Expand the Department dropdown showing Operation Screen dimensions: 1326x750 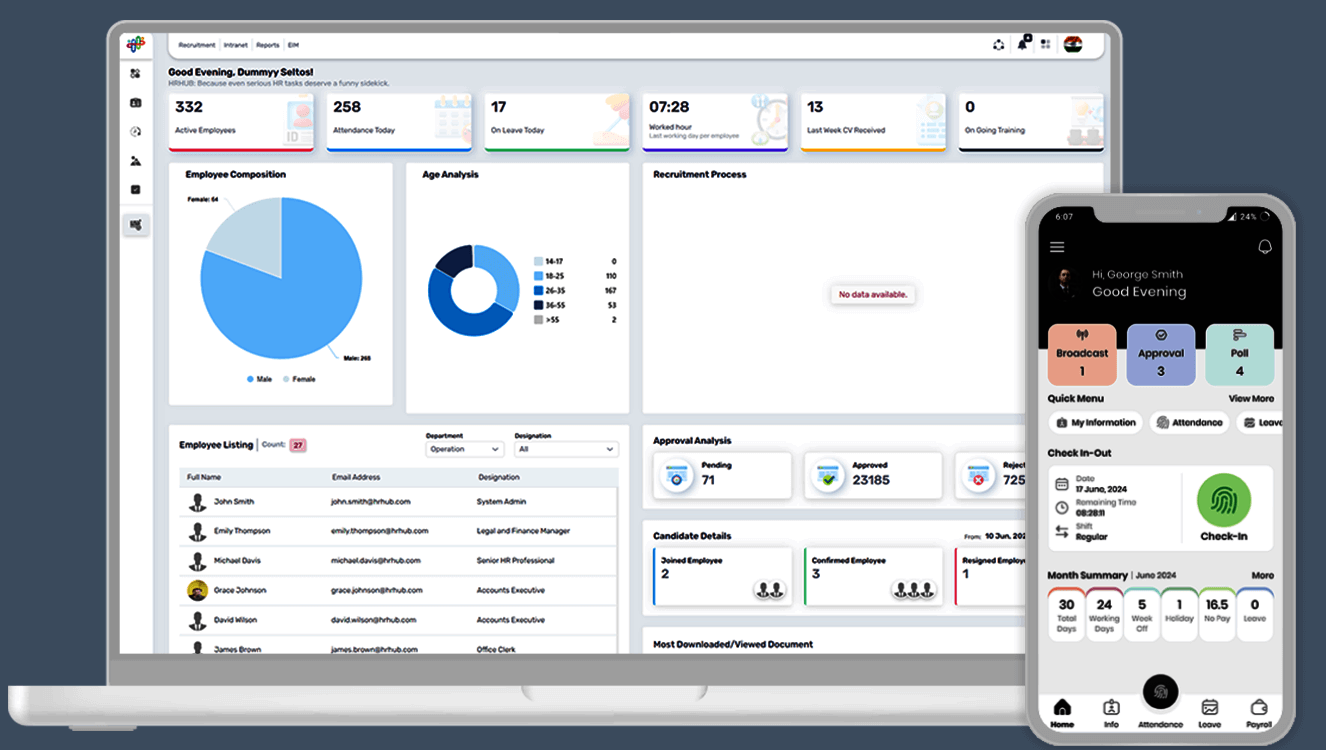pos(464,449)
